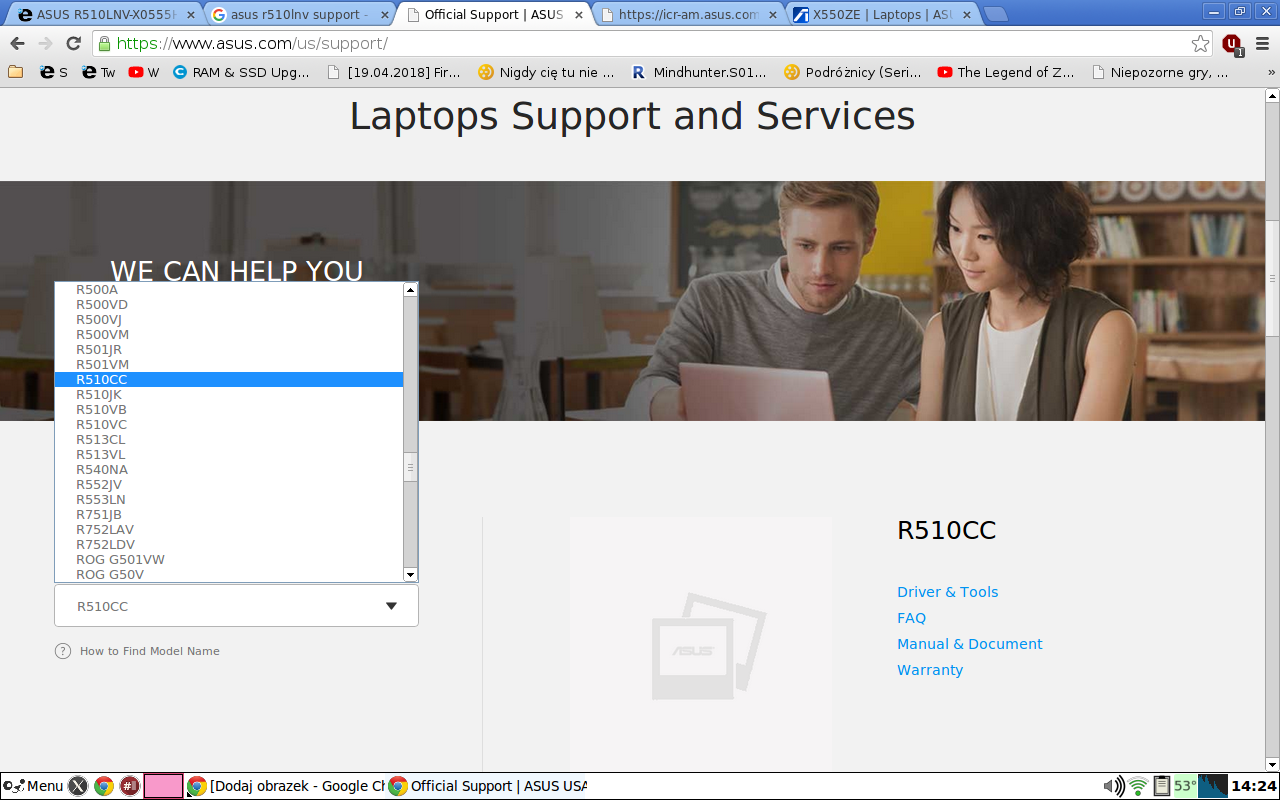This screenshot has height=800, width=1280.
Task: Open the Warranty link
Action: (930, 670)
